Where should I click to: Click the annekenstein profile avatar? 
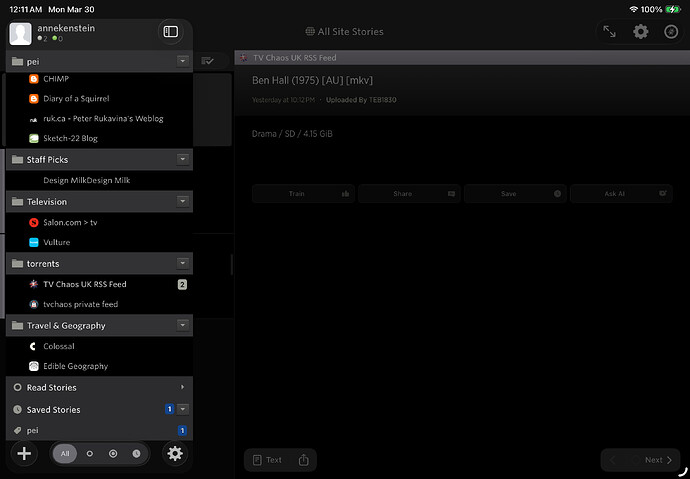click(x=21, y=33)
